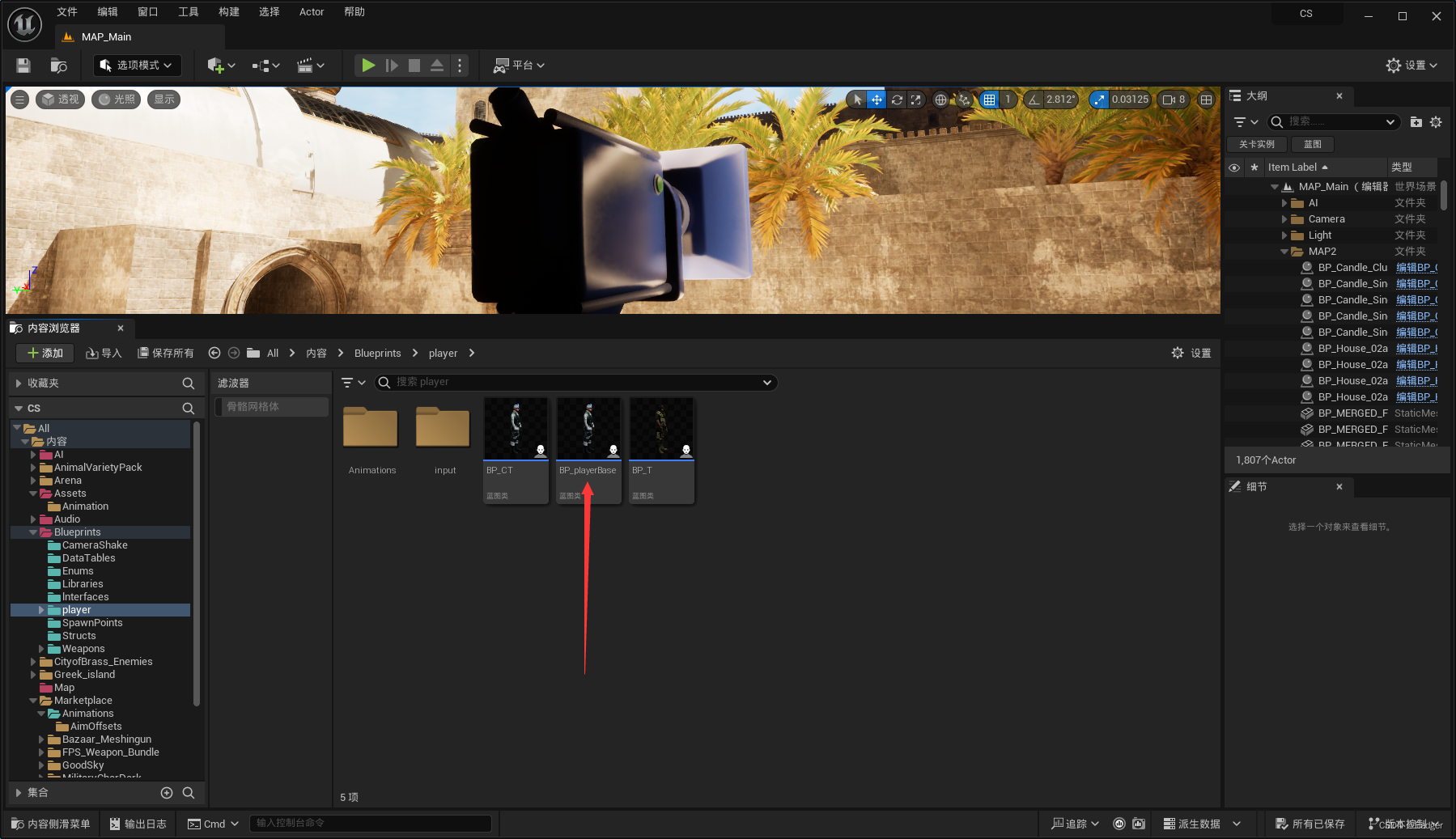Activate the rotate gizmo tool
1456x839 pixels.
(897, 100)
